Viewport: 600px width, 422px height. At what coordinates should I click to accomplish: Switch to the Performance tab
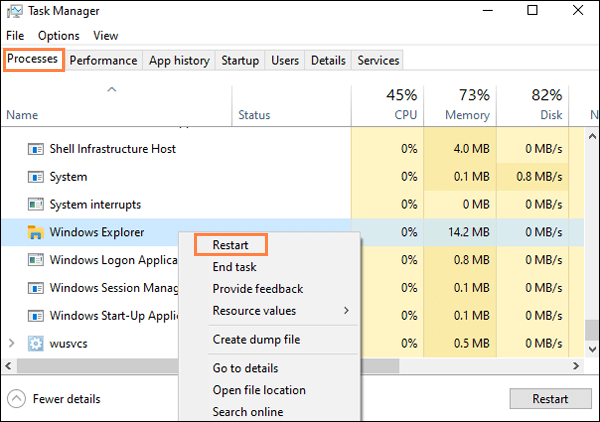tap(103, 60)
